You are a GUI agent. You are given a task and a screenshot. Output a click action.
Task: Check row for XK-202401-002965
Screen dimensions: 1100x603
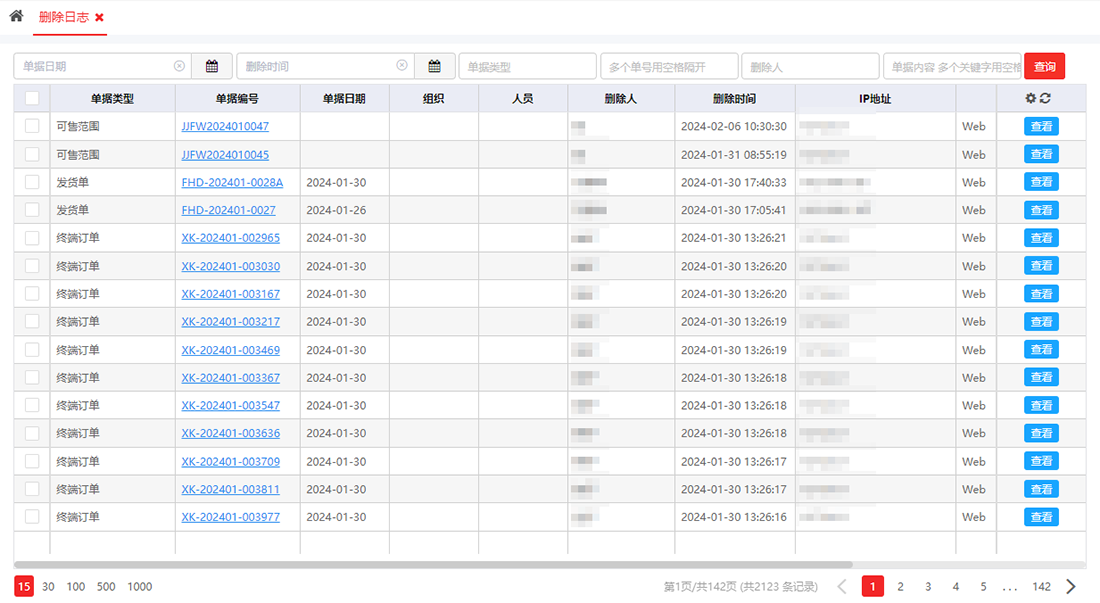pyautogui.click(x=32, y=238)
